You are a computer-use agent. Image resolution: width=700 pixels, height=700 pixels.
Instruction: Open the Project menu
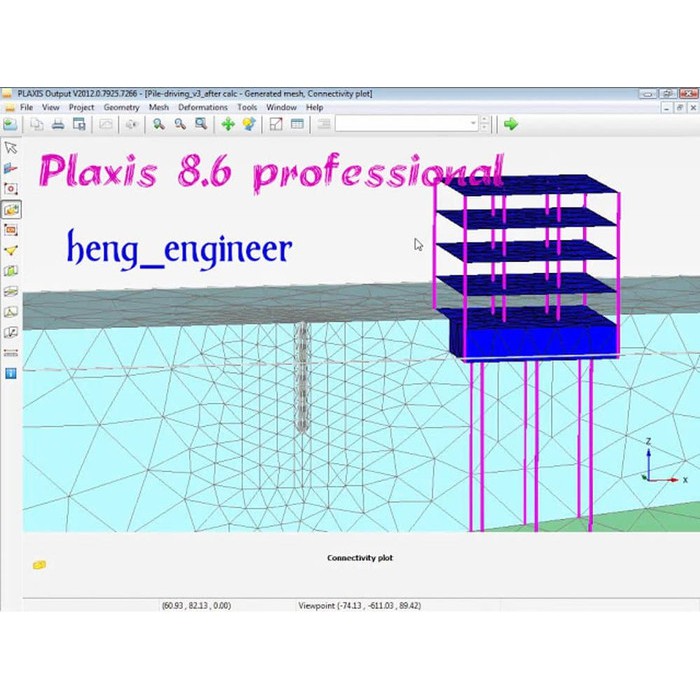pos(81,108)
